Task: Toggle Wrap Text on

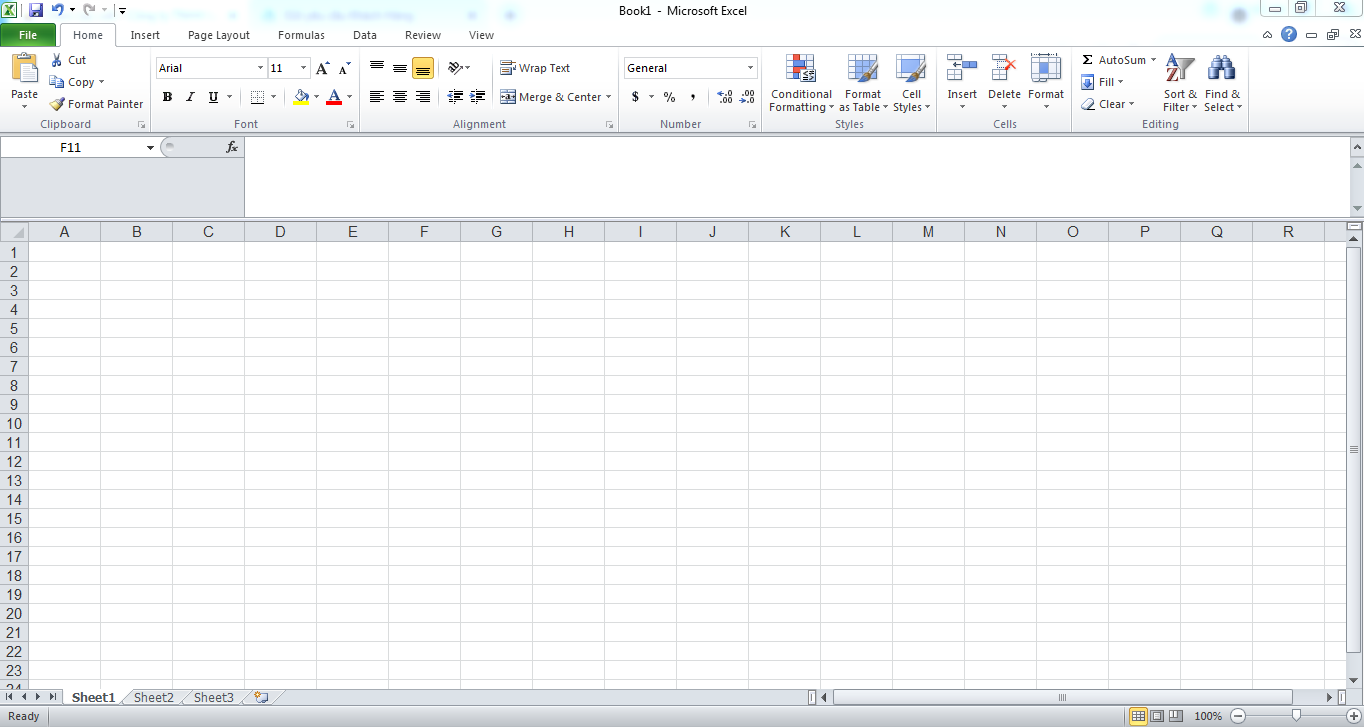Action: pos(535,68)
